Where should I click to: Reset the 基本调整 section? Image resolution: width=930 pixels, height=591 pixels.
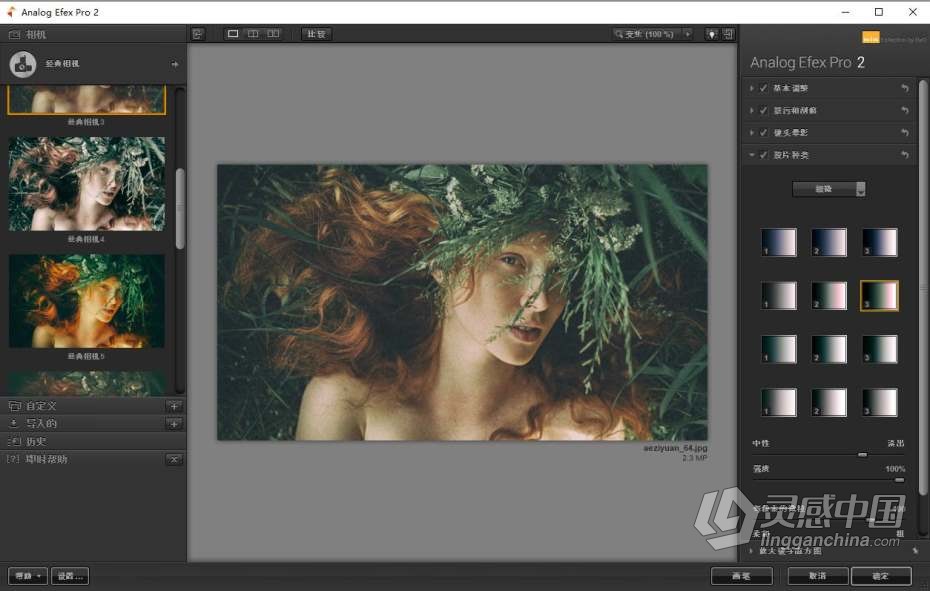click(x=904, y=88)
